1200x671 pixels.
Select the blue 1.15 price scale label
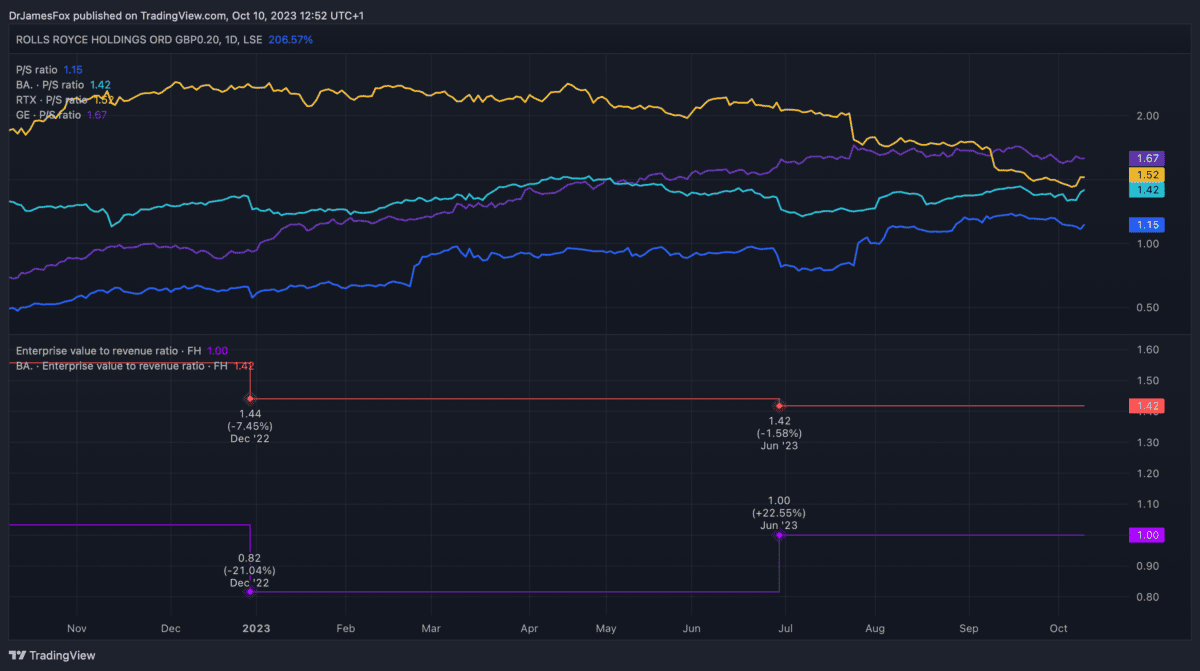pos(1147,225)
